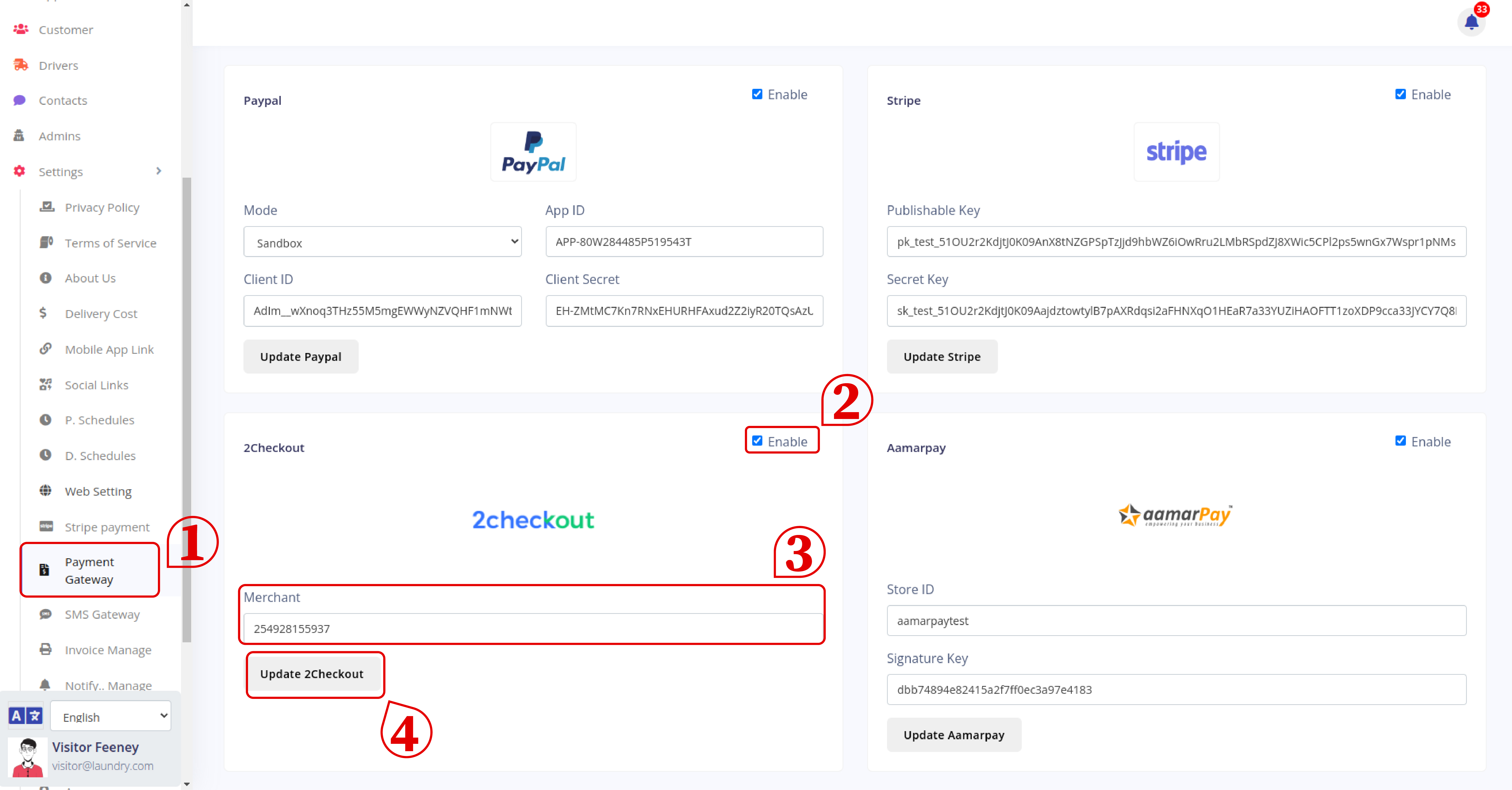The width and height of the screenshot is (1512, 790).
Task: Click the sidebar vertical scrollbar
Action: point(187,409)
